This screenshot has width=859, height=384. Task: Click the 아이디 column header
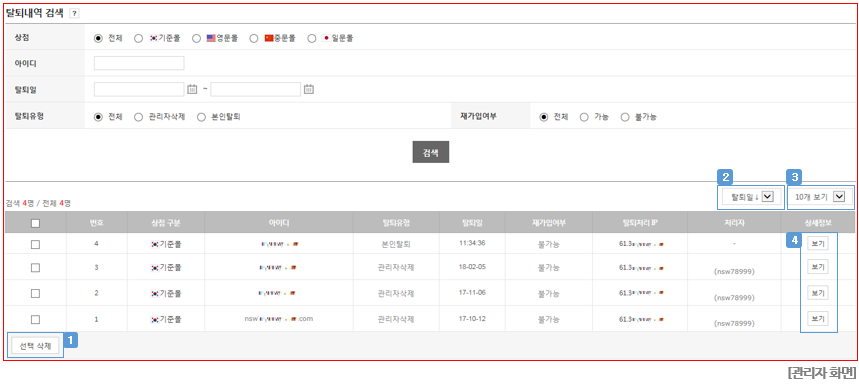pyautogui.click(x=279, y=222)
